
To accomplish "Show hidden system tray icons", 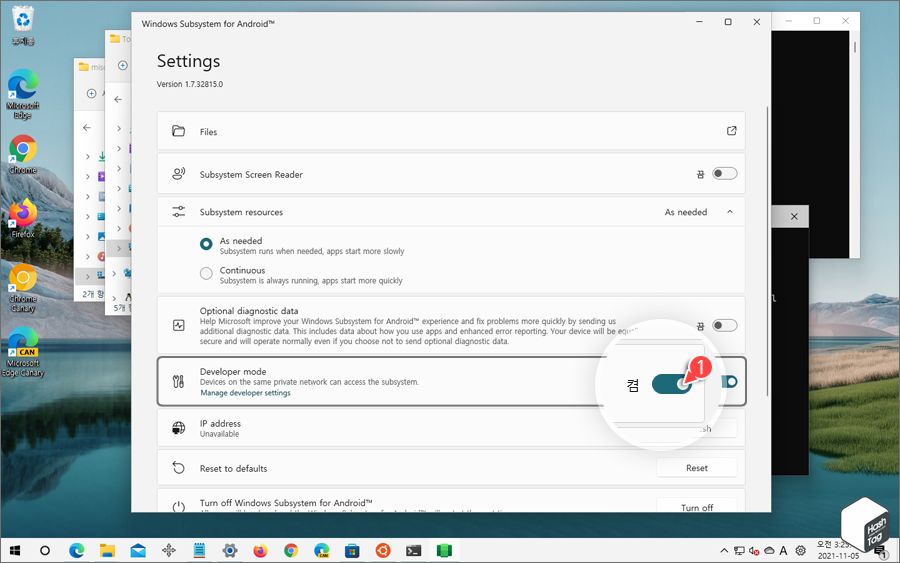I will pyautogui.click(x=724, y=551).
